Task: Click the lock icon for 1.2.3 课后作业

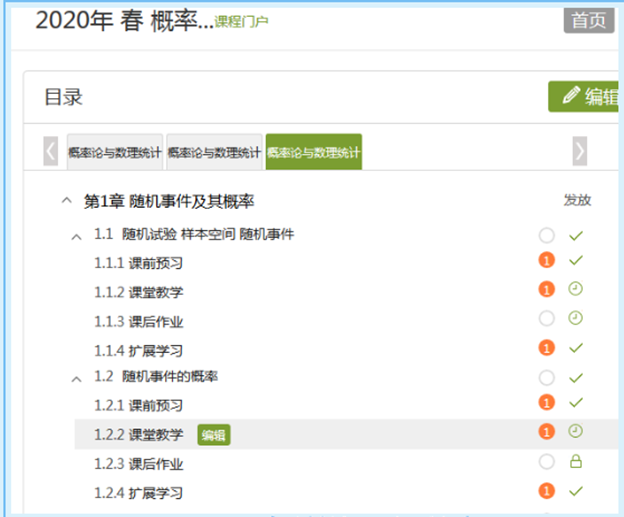Action: 575,462
